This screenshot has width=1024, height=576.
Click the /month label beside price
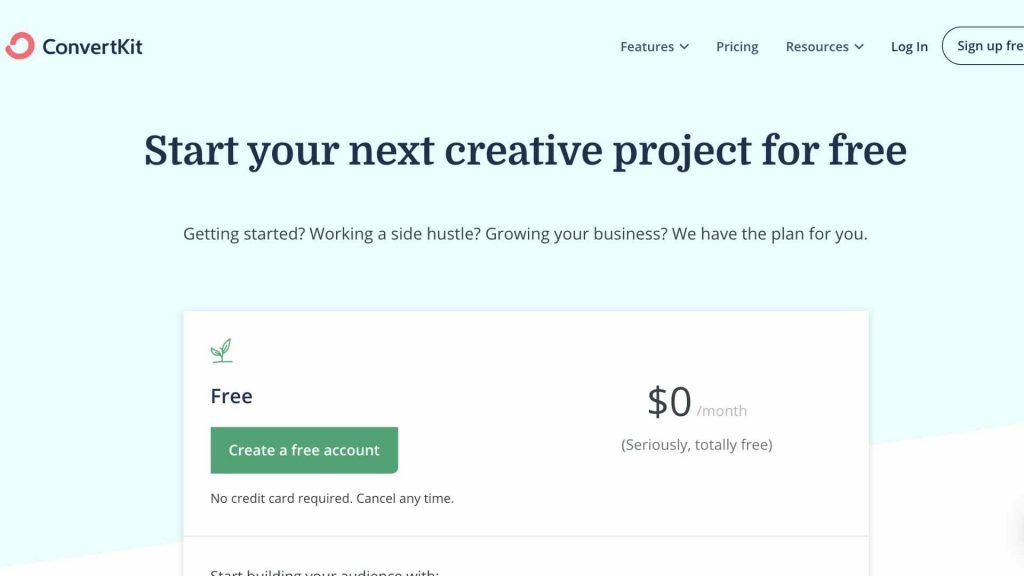point(722,411)
